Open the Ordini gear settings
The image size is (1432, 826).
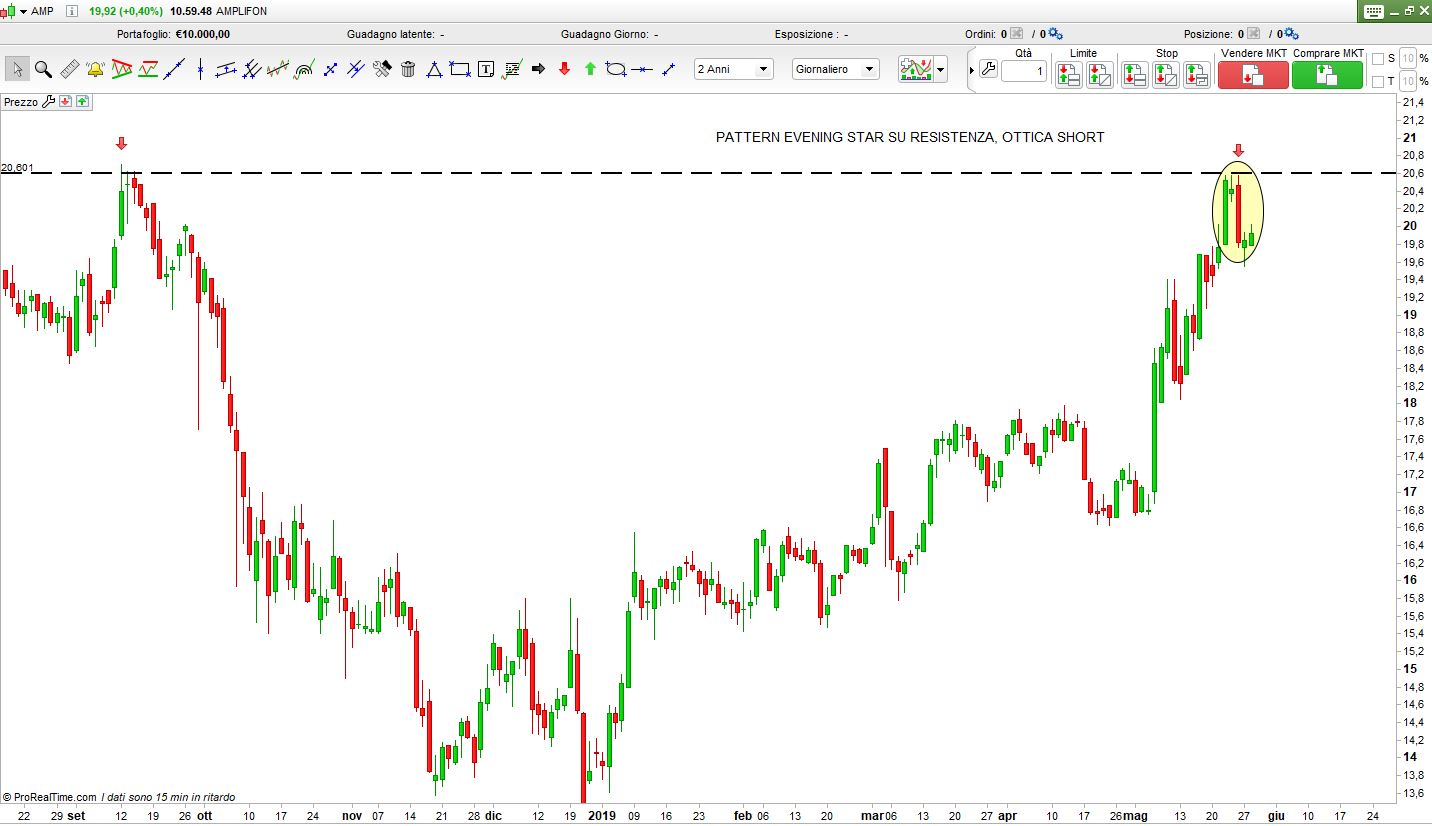click(1056, 34)
